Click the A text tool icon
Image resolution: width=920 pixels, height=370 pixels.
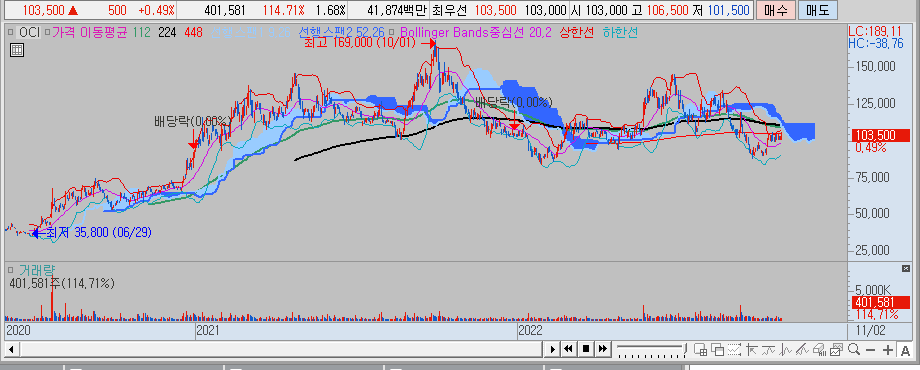click(905, 350)
